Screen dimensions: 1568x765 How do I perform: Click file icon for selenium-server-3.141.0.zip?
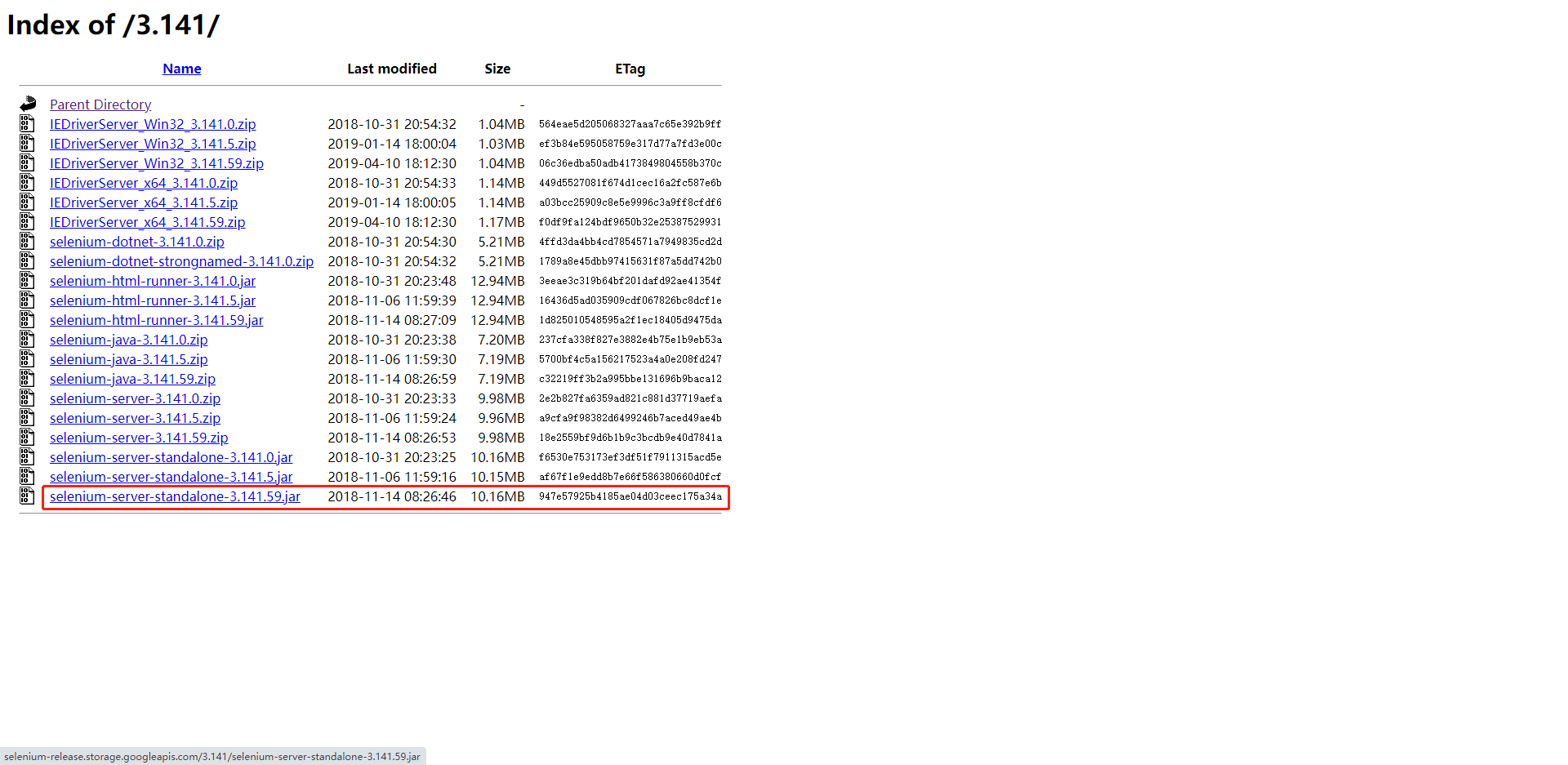pos(27,398)
